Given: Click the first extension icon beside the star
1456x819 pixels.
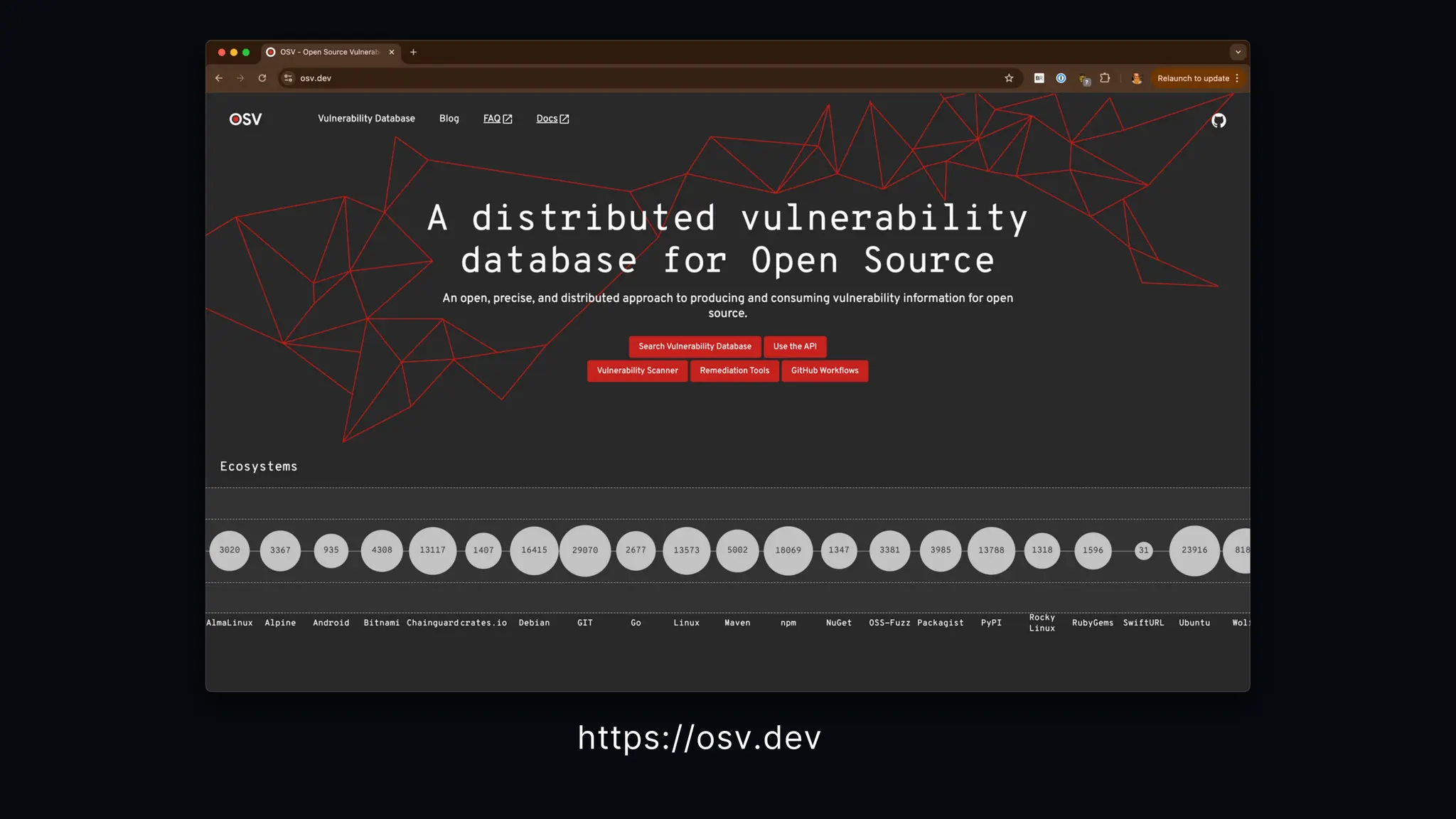Looking at the screenshot, I should [1039, 78].
